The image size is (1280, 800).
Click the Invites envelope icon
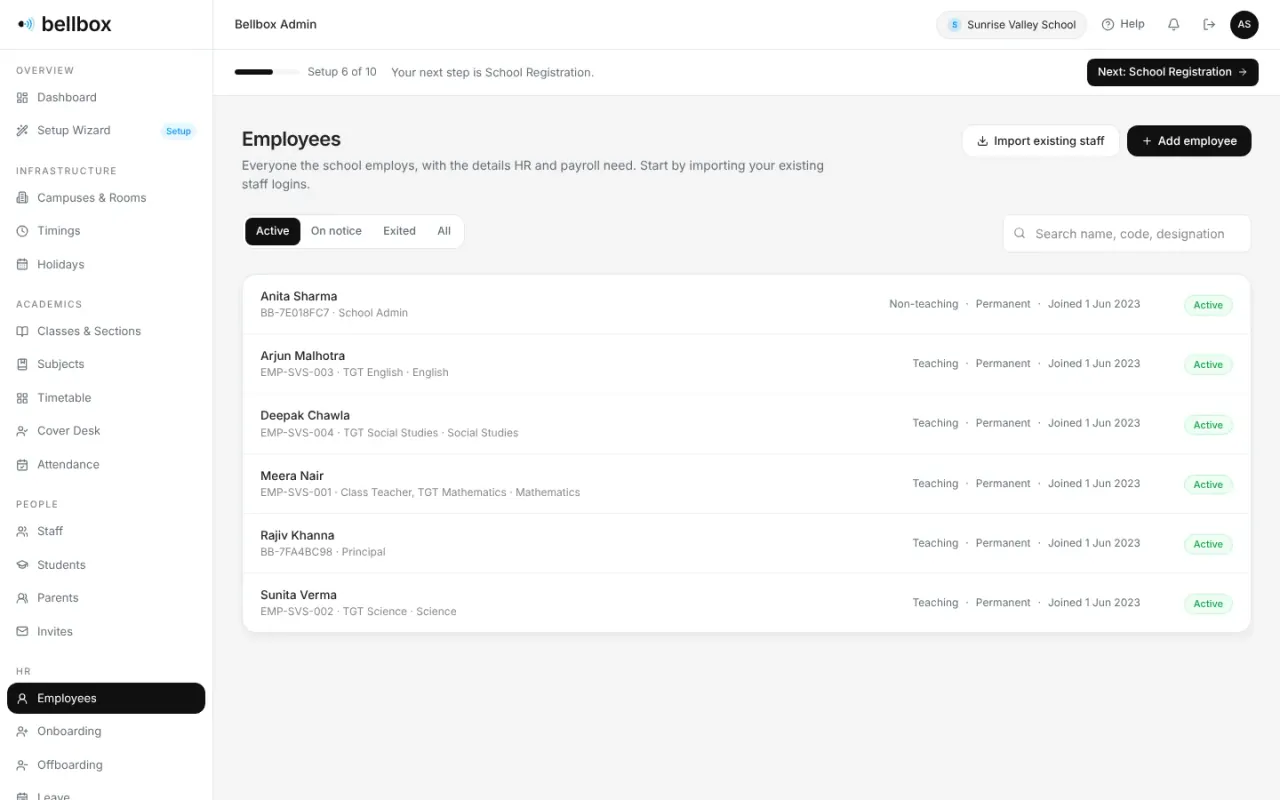point(22,631)
